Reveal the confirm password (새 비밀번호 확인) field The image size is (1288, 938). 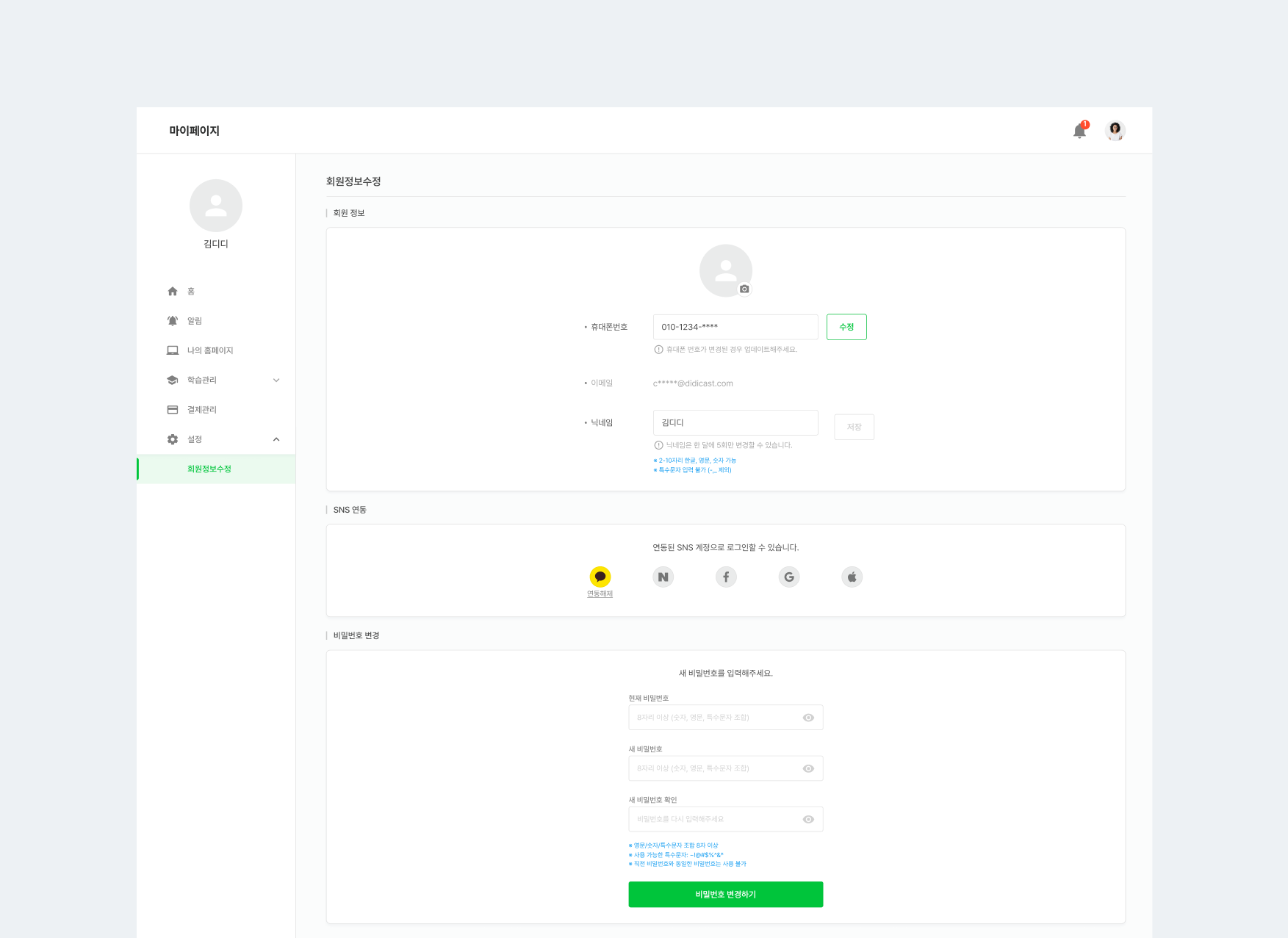click(x=808, y=819)
